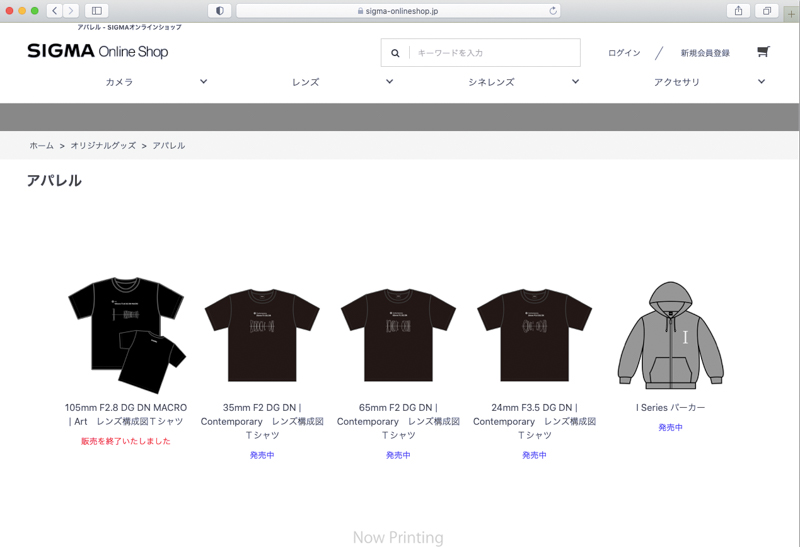Show the tab overview icon
800x547 pixels.
[767, 11]
